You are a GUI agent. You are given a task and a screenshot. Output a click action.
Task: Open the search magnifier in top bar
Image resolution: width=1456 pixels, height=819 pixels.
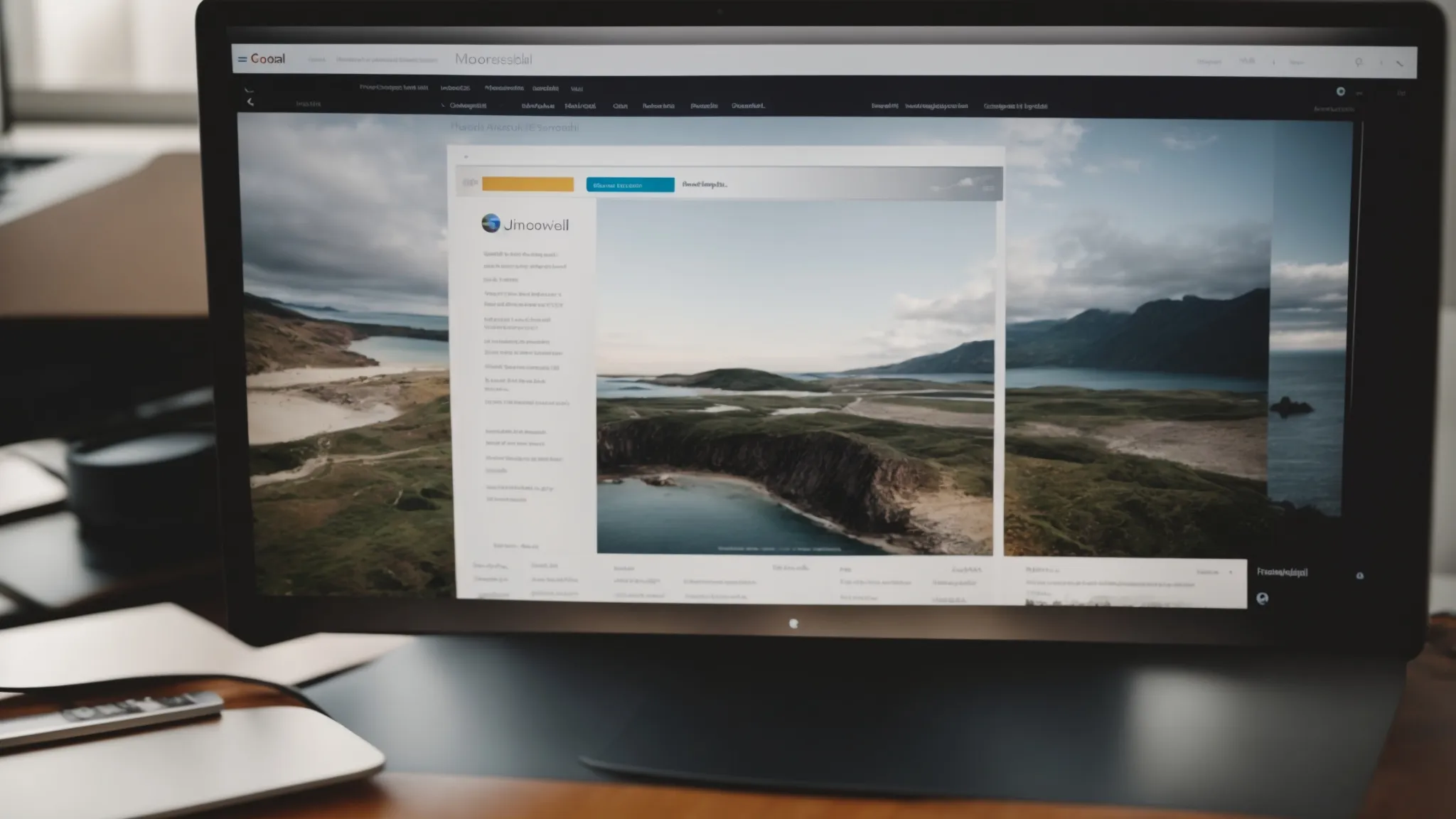click(x=1359, y=63)
